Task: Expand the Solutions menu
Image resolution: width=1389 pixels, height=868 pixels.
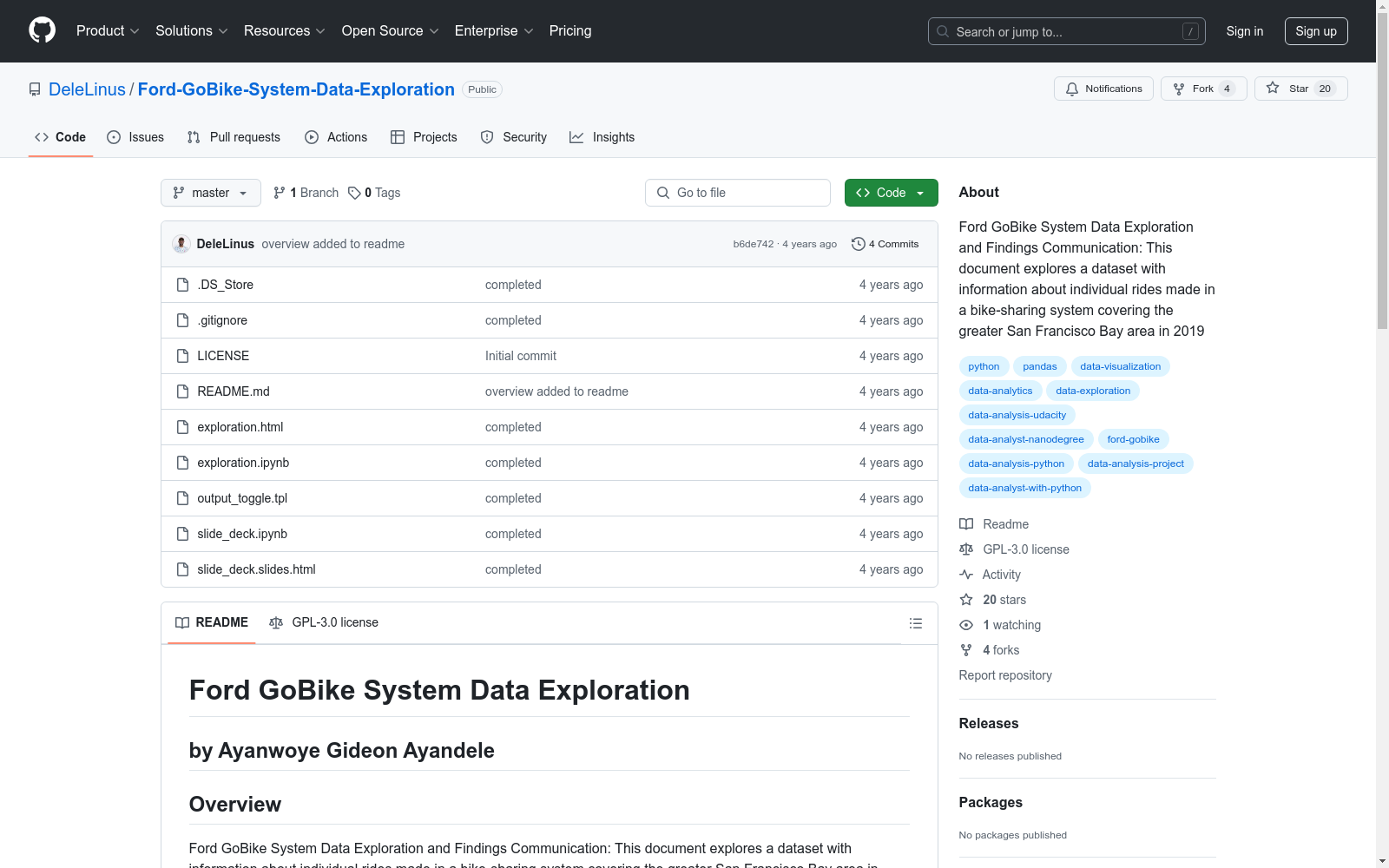Action: [192, 30]
